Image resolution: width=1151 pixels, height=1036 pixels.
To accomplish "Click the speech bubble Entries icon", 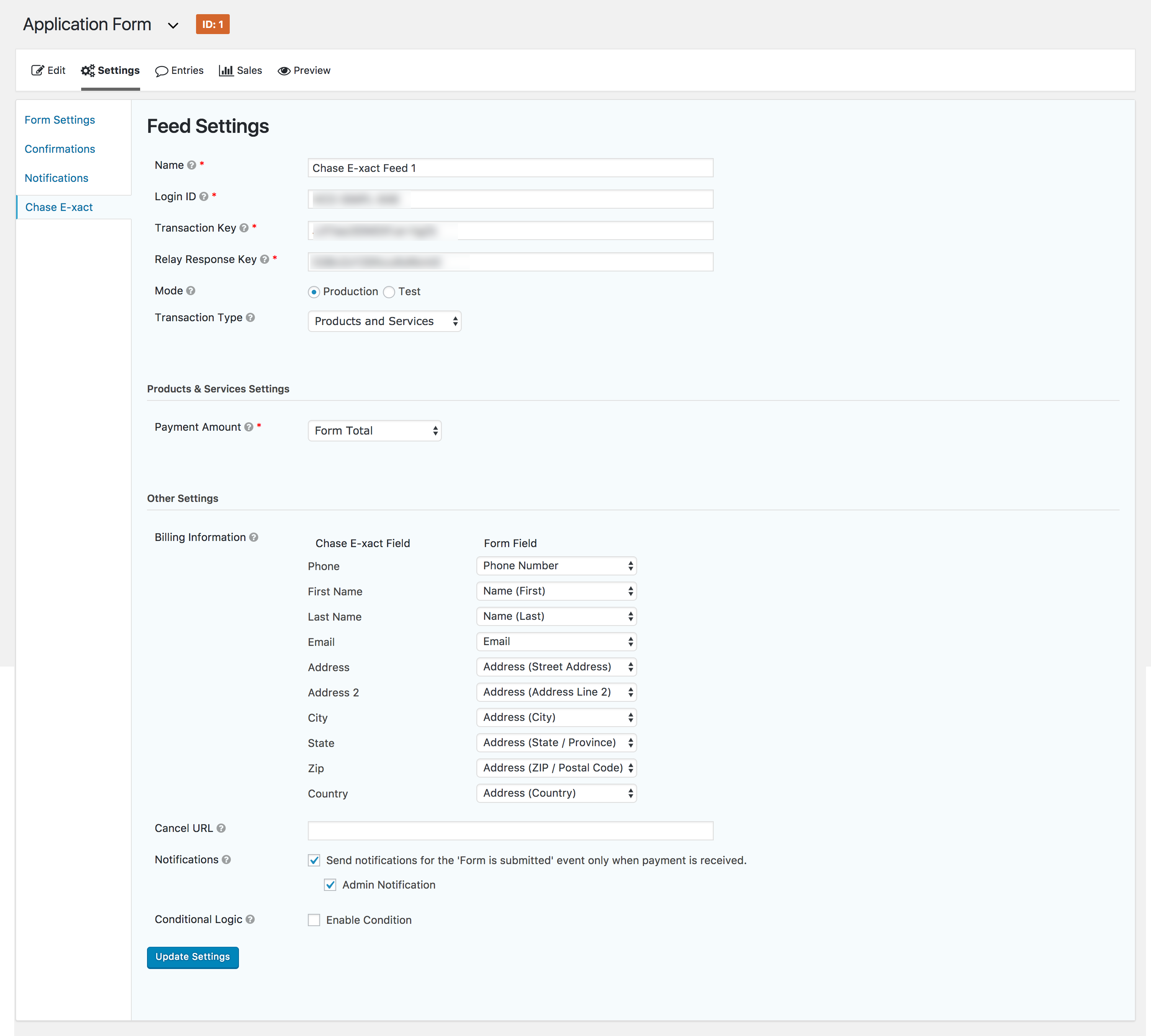I will click(x=162, y=71).
